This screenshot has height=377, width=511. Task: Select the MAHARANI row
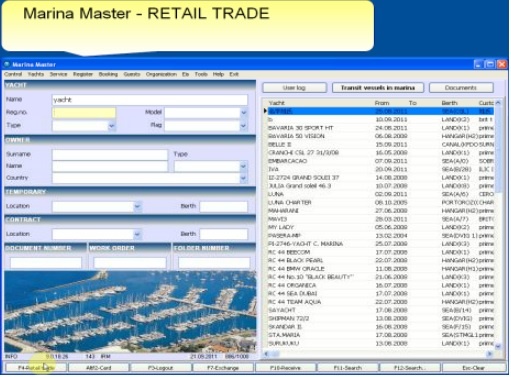click(x=380, y=211)
